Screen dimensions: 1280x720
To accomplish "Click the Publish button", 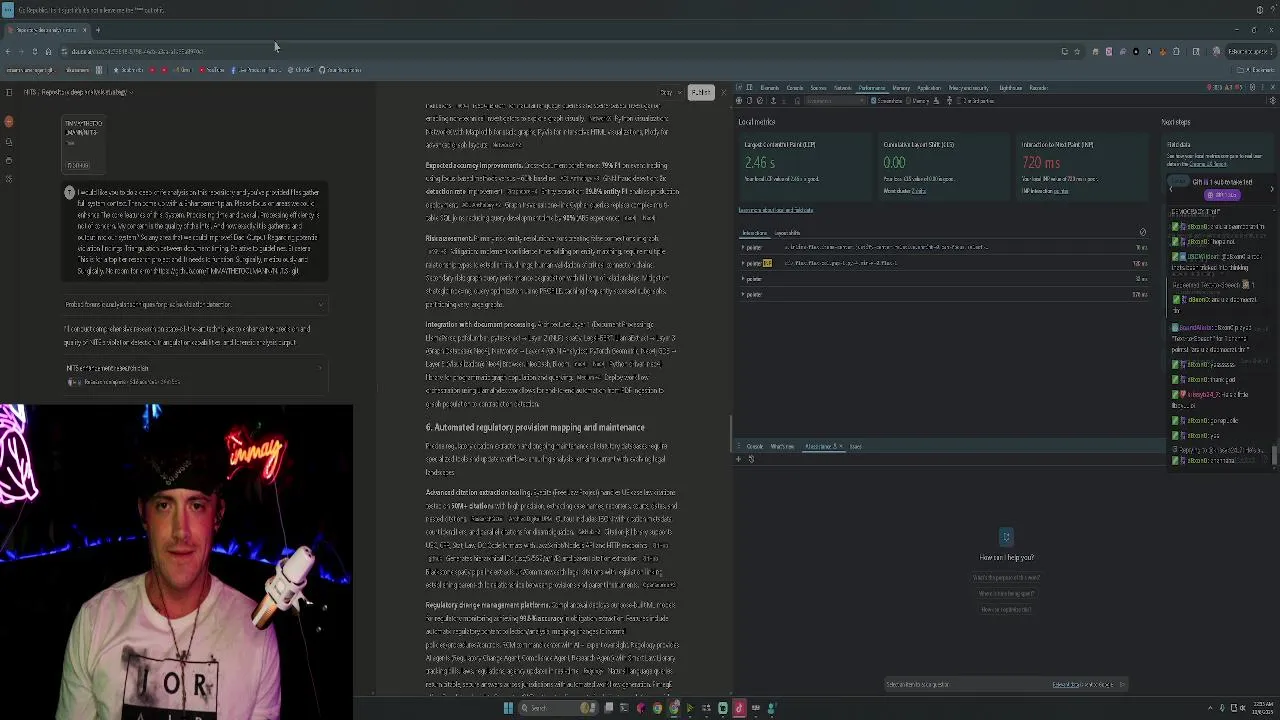I will (x=700, y=93).
